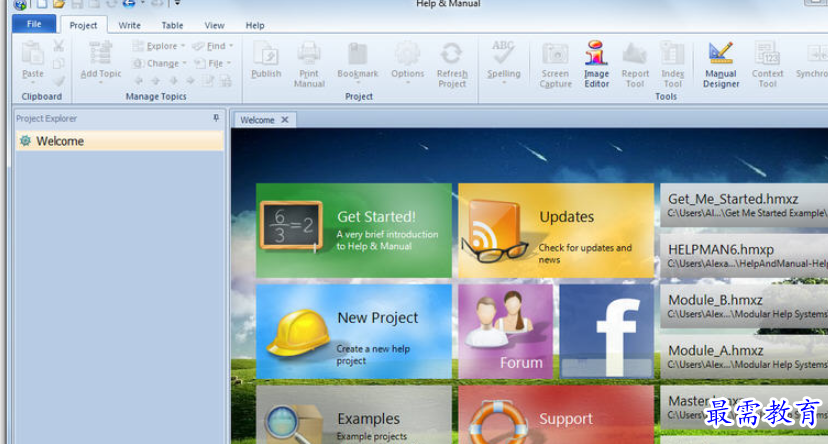Expand the Change dropdown
The height and width of the screenshot is (444, 828).
pos(159,63)
